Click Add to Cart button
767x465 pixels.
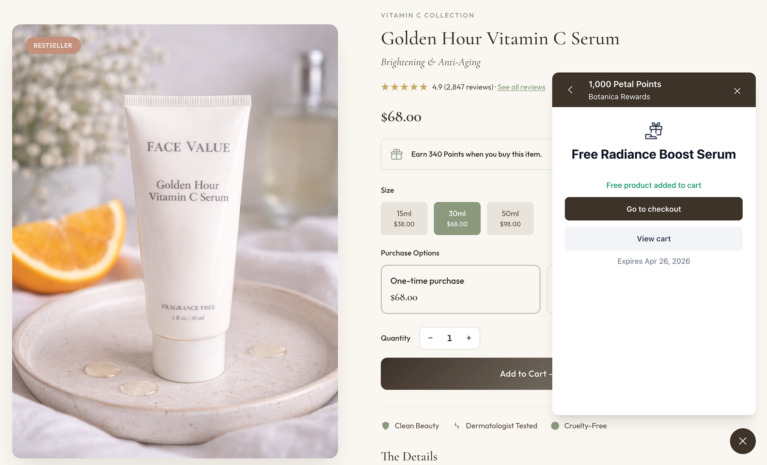coord(467,374)
